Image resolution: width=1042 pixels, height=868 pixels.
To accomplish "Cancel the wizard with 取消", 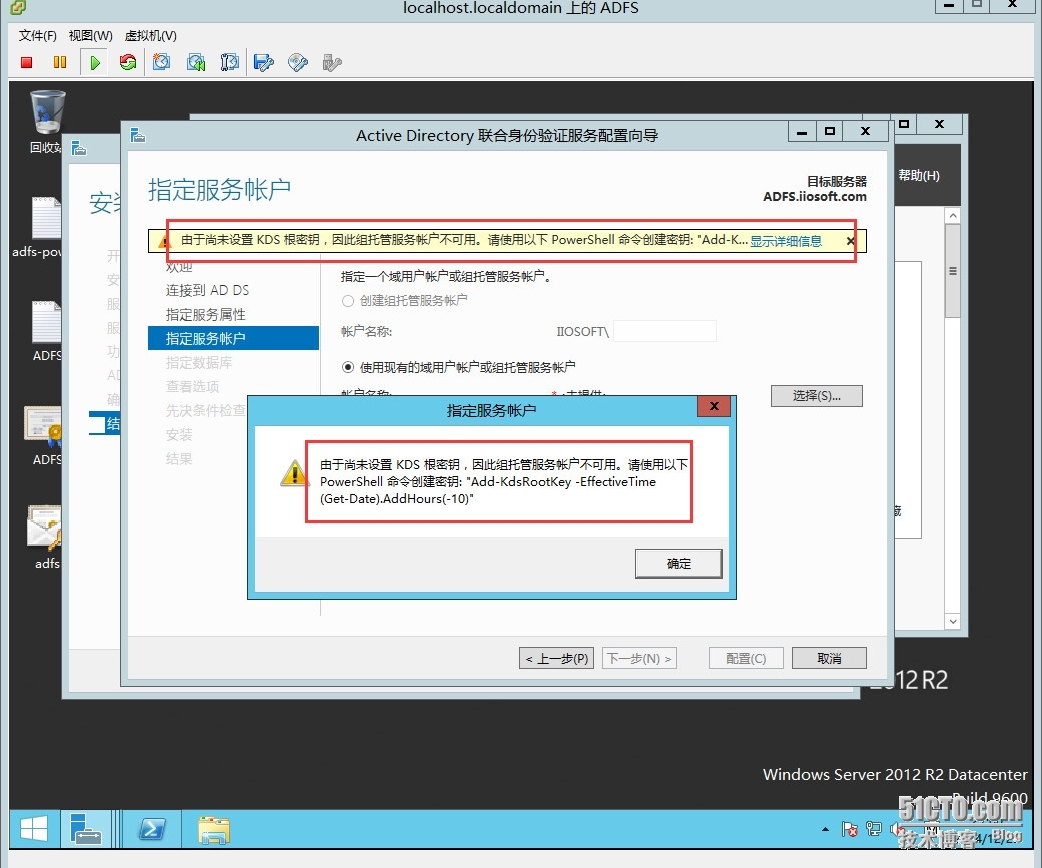I will pos(829,658).
